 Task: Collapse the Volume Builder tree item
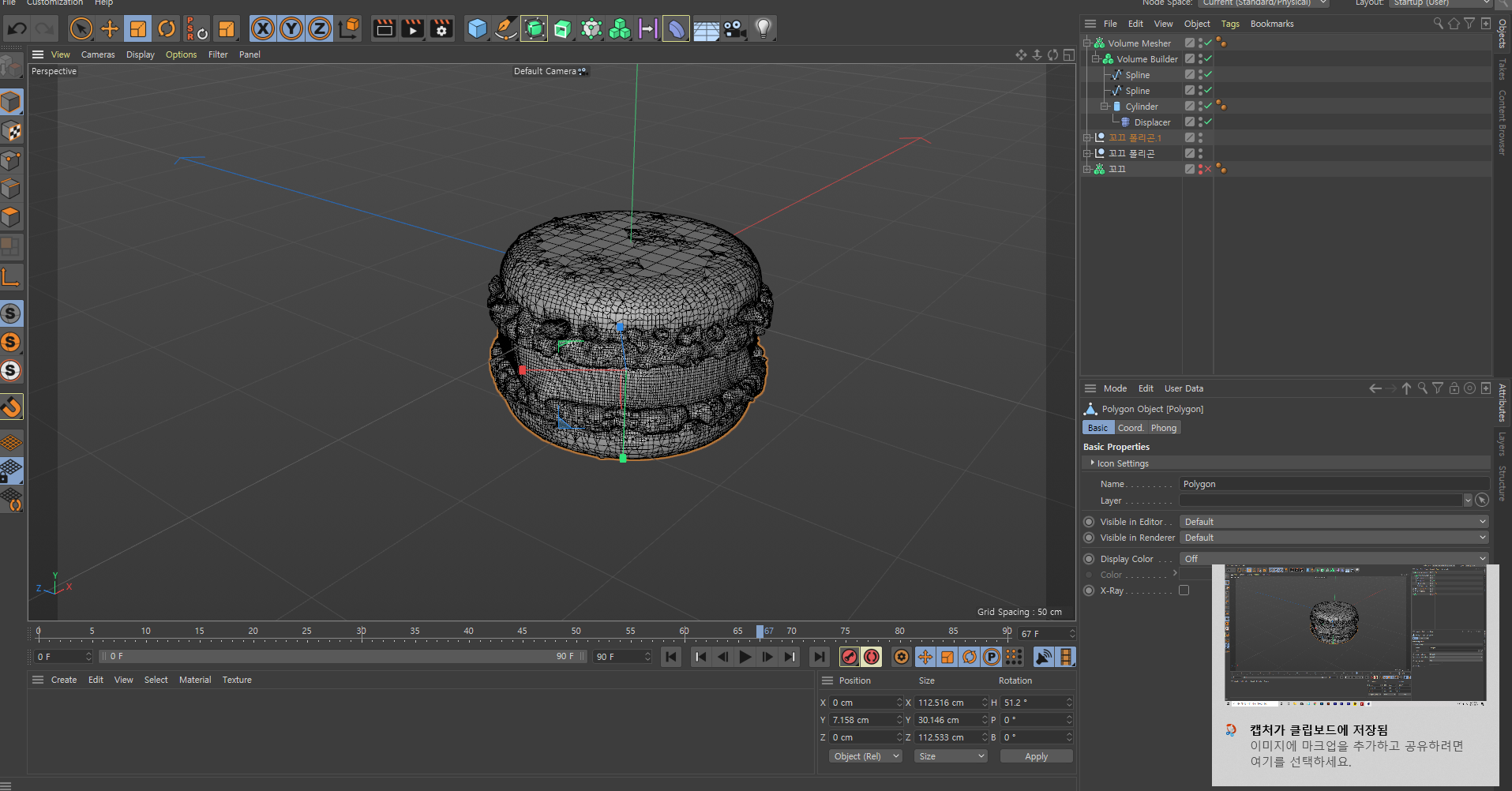(x=1096, y=58)
